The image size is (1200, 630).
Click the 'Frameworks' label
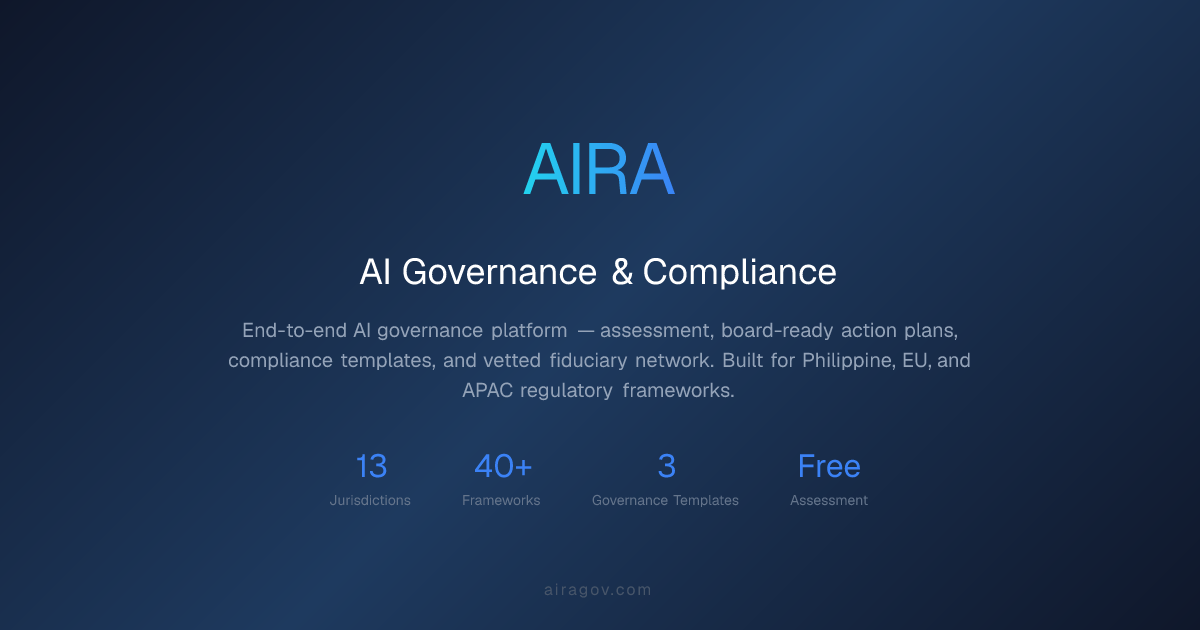501,500
